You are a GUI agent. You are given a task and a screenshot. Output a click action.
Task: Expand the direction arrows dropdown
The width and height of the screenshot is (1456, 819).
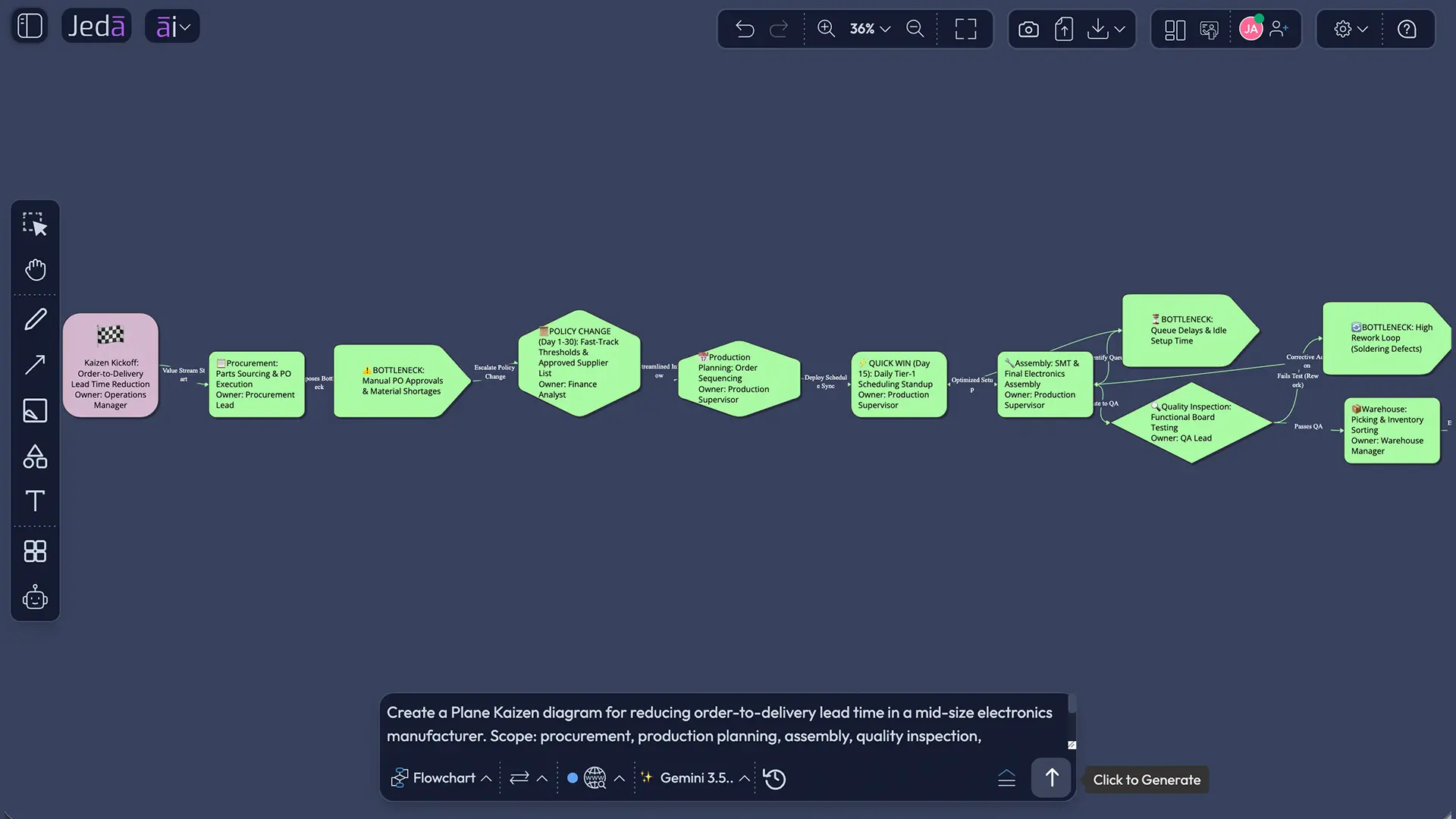pyautogui.click(x=529, y=778)
